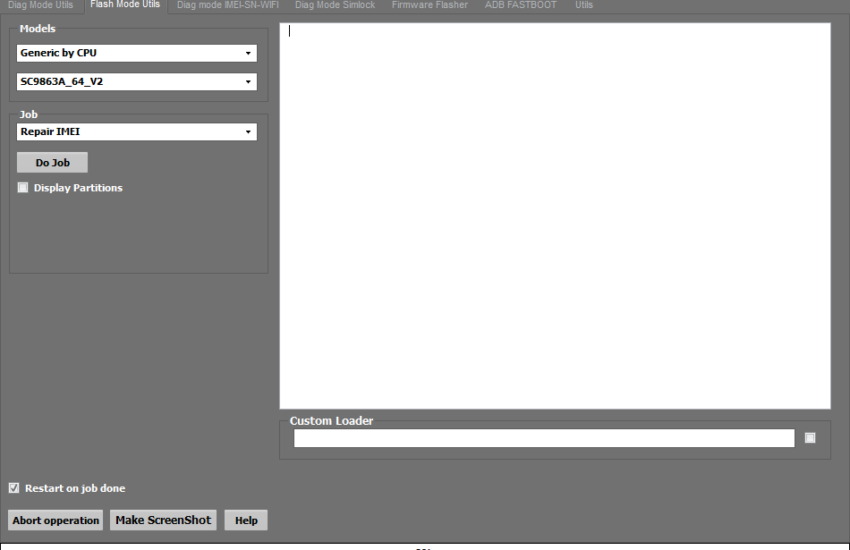Screen dimensions: 850x550
Task: Open the Diag mode IMEI-SN-WIFI tab
Action: tap(227, 5)
